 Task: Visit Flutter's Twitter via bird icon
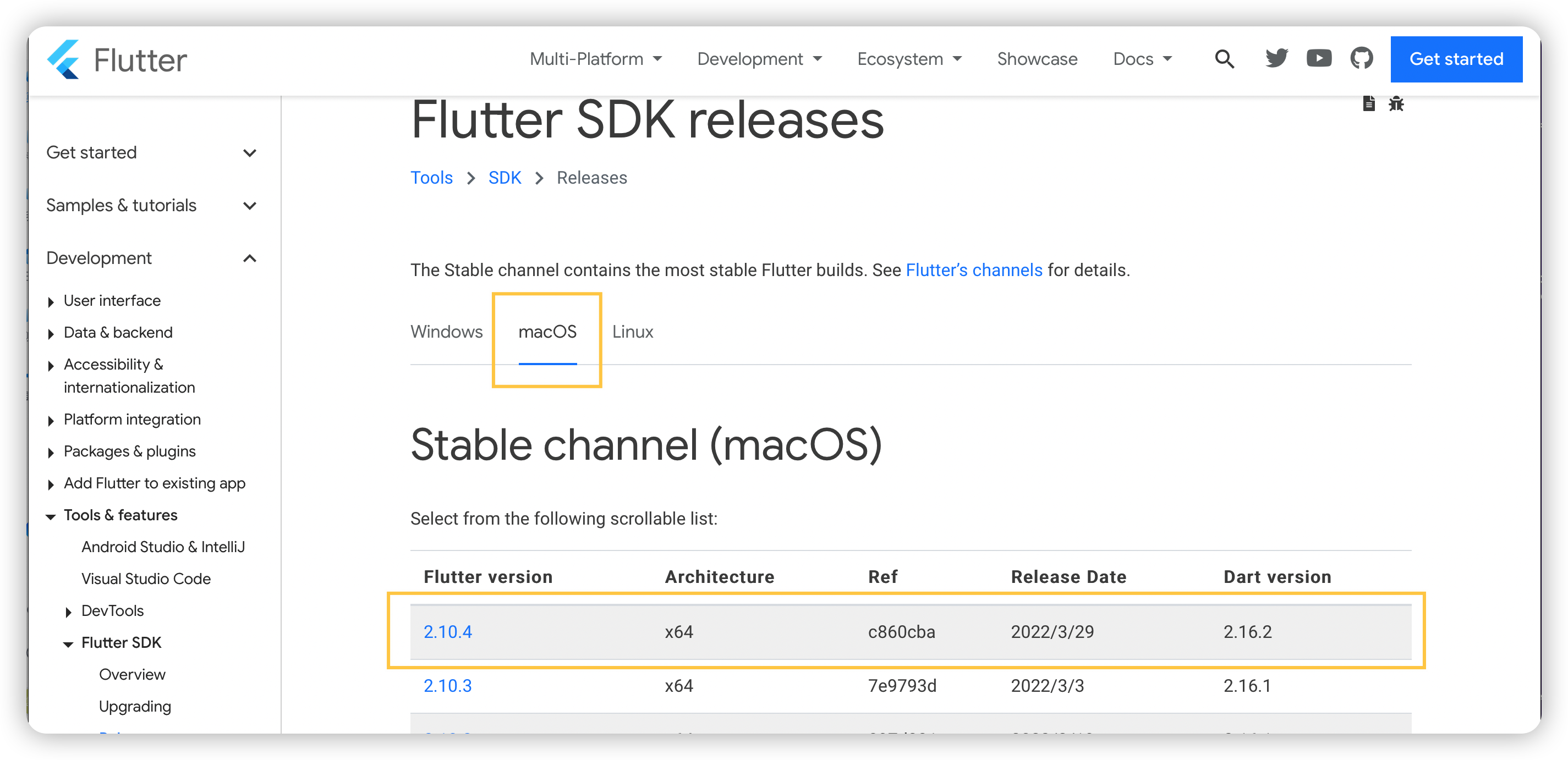(x=1276, y=58)
